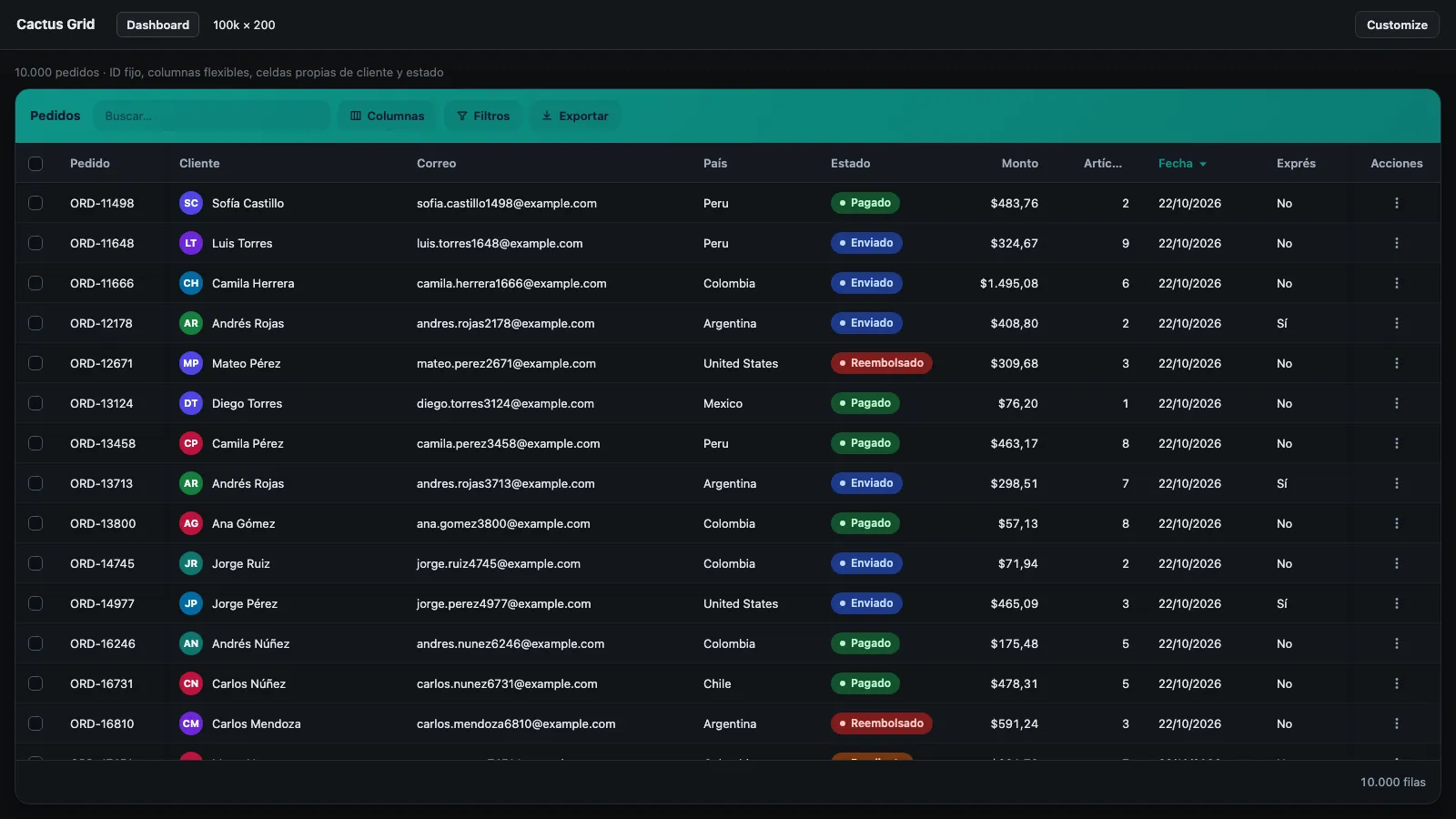Screen dimensions: 1456x819
Task: Select checkbox for order ORD-14745
Action: (35, 563)
